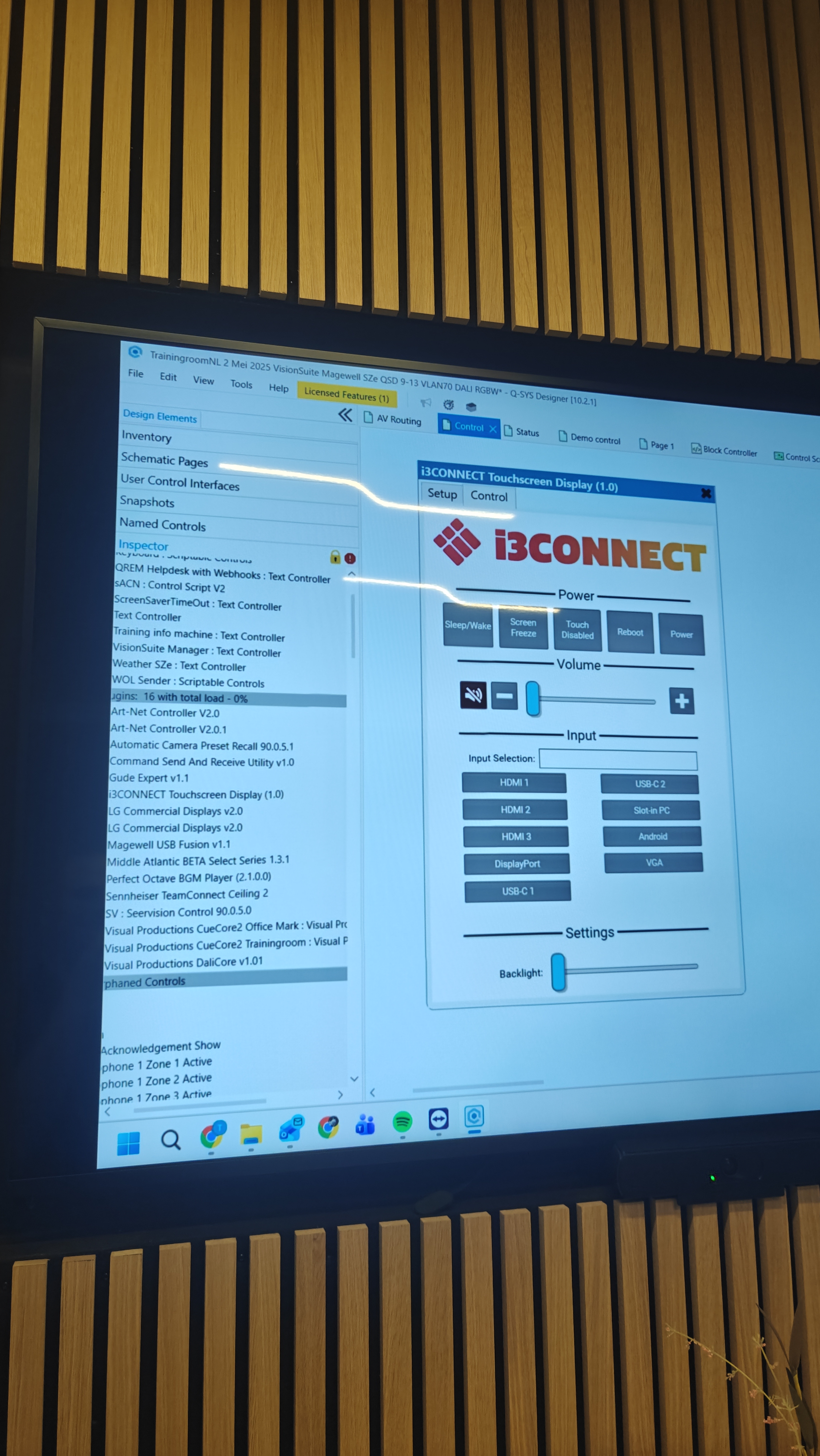Select the HDMI 3 input

(516, 836)
